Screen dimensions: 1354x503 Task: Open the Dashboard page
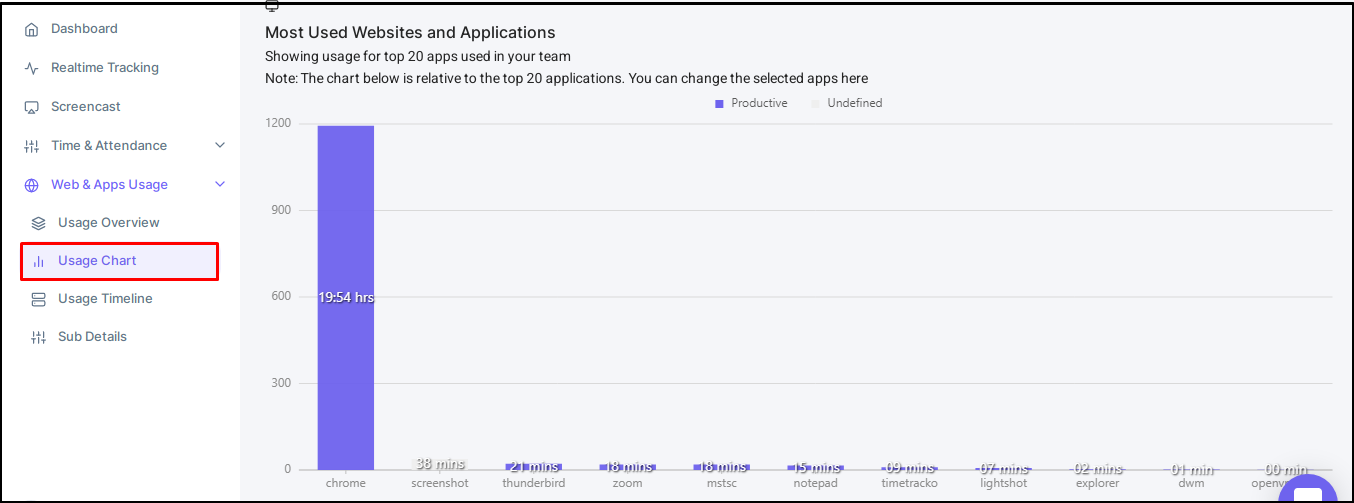tap(84, 29)
